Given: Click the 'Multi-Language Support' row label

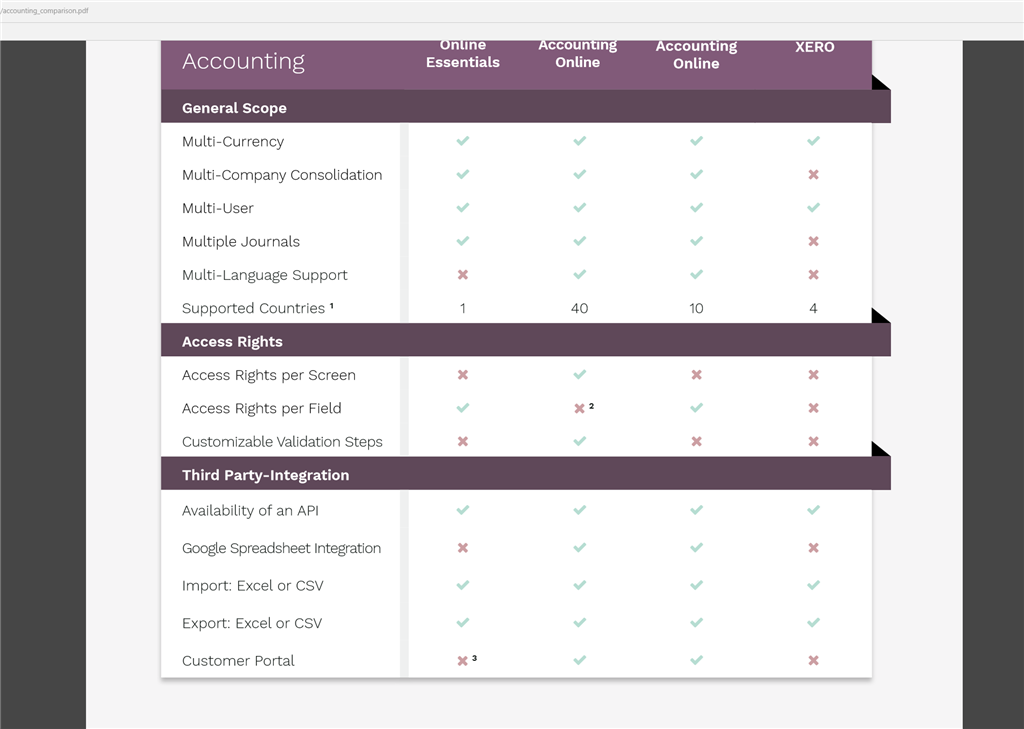Looking at the screenshot, I should [x=264, y=275].
